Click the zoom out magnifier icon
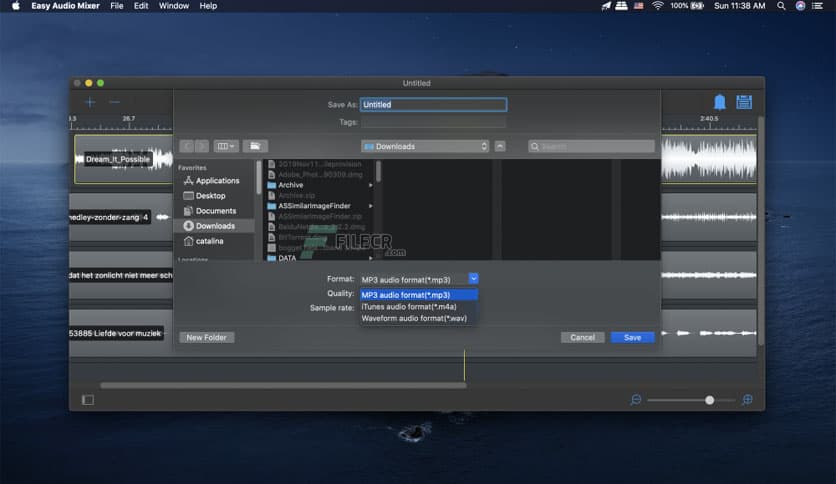This screenshot has height=484, width=836. tap(636, 400)
